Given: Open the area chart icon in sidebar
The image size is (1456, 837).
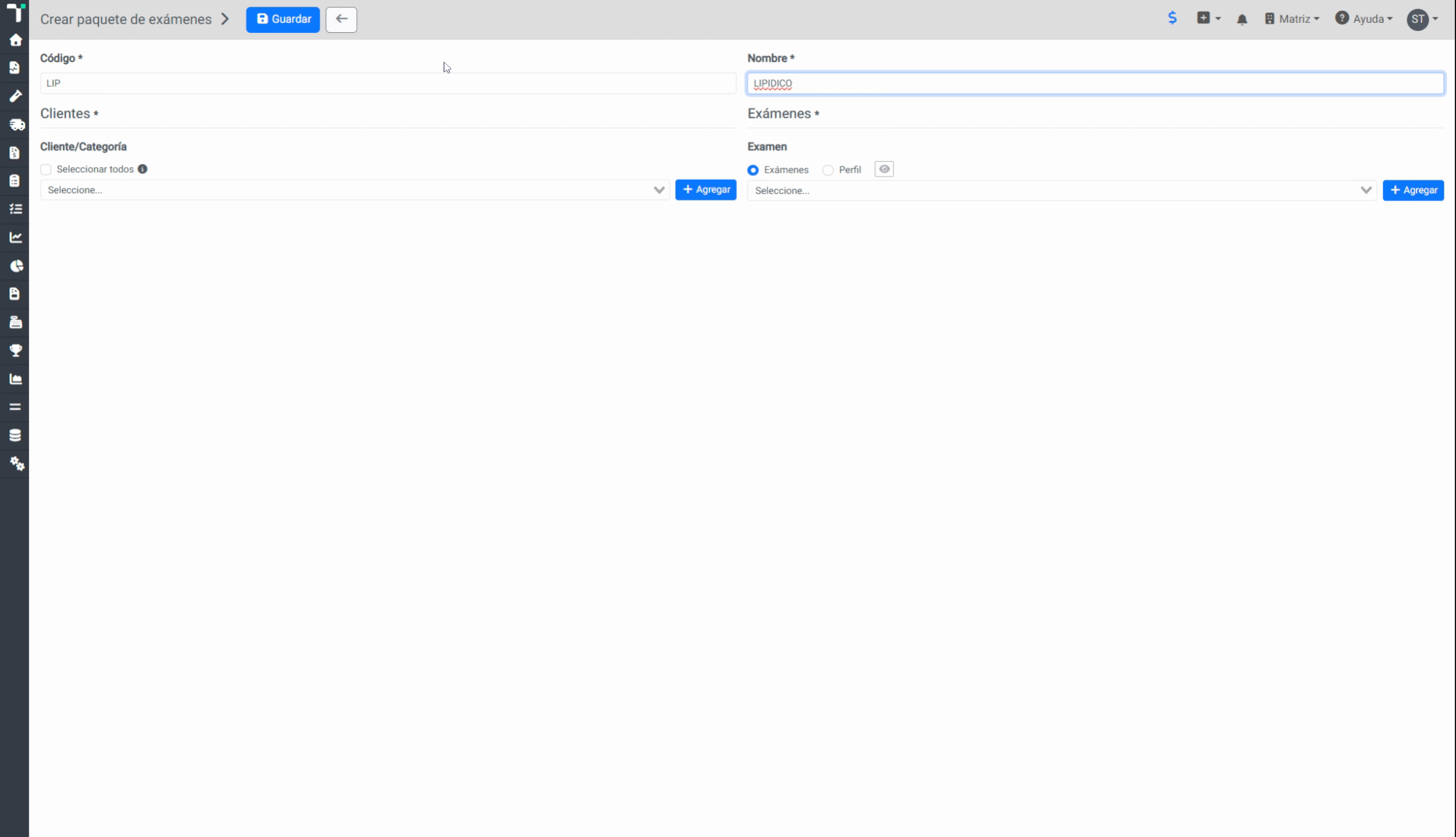Looking at the screenshot, I should 15,379.
